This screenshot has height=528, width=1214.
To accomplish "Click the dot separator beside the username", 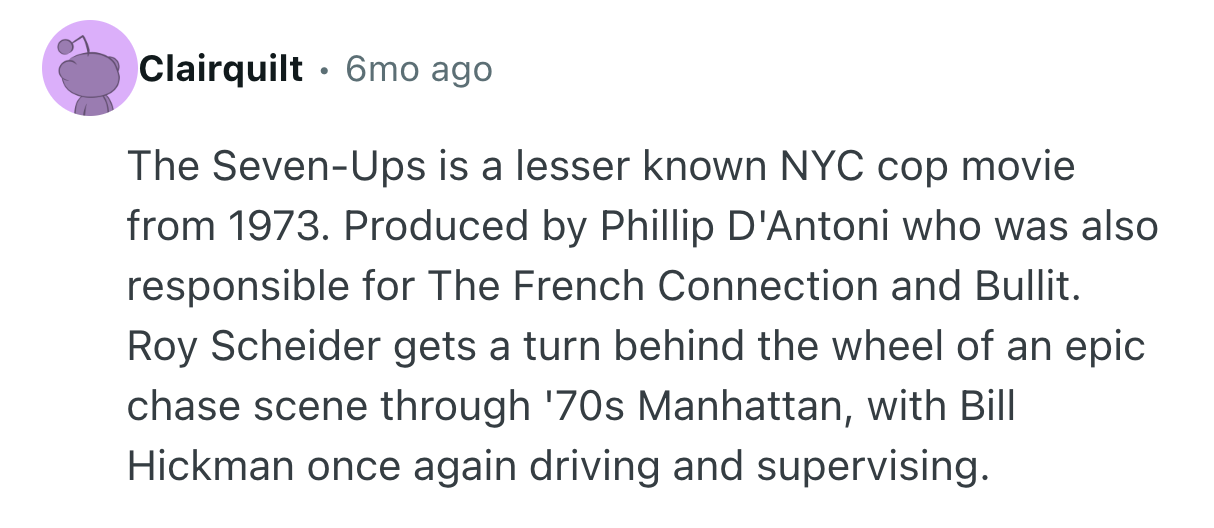I will (324, 70).
